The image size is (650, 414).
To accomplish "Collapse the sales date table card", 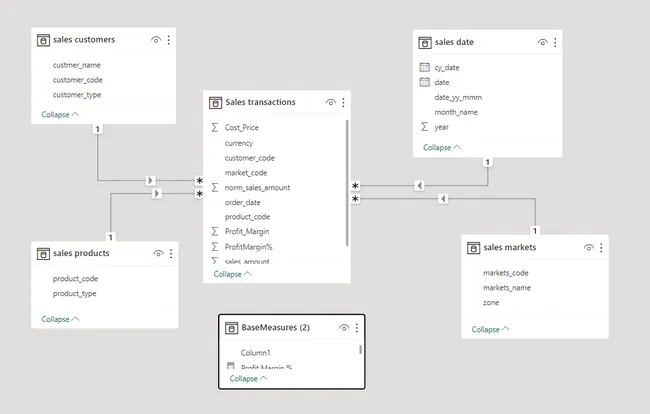I will coord(442,147).
